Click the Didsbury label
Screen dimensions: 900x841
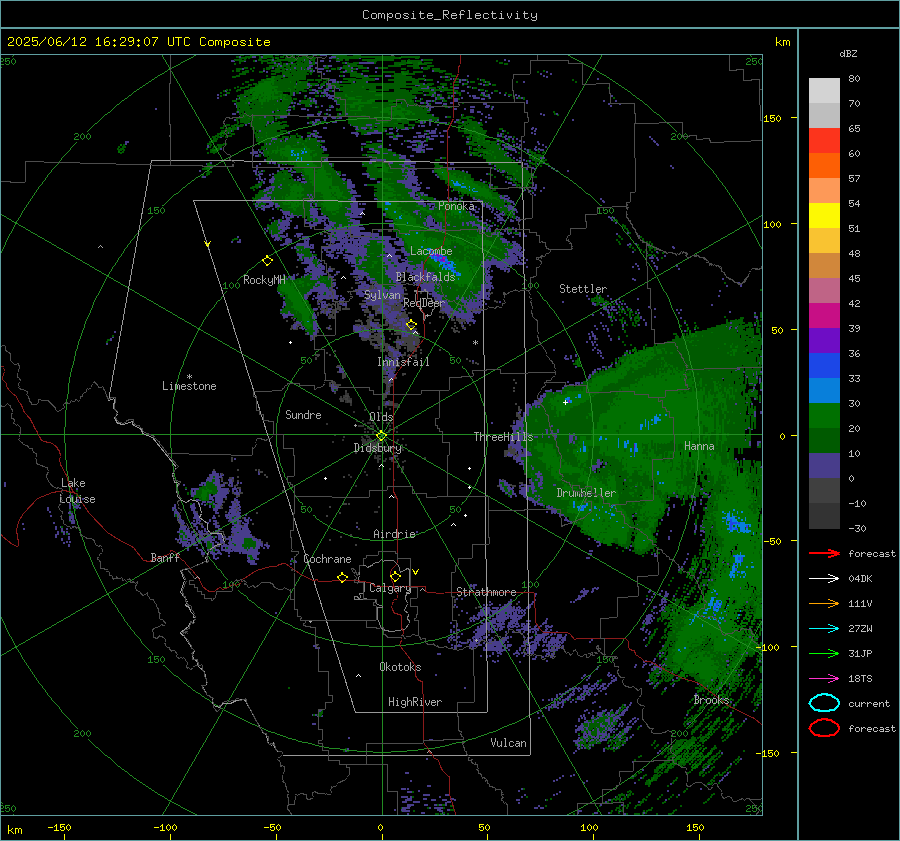tap(377, 448)
